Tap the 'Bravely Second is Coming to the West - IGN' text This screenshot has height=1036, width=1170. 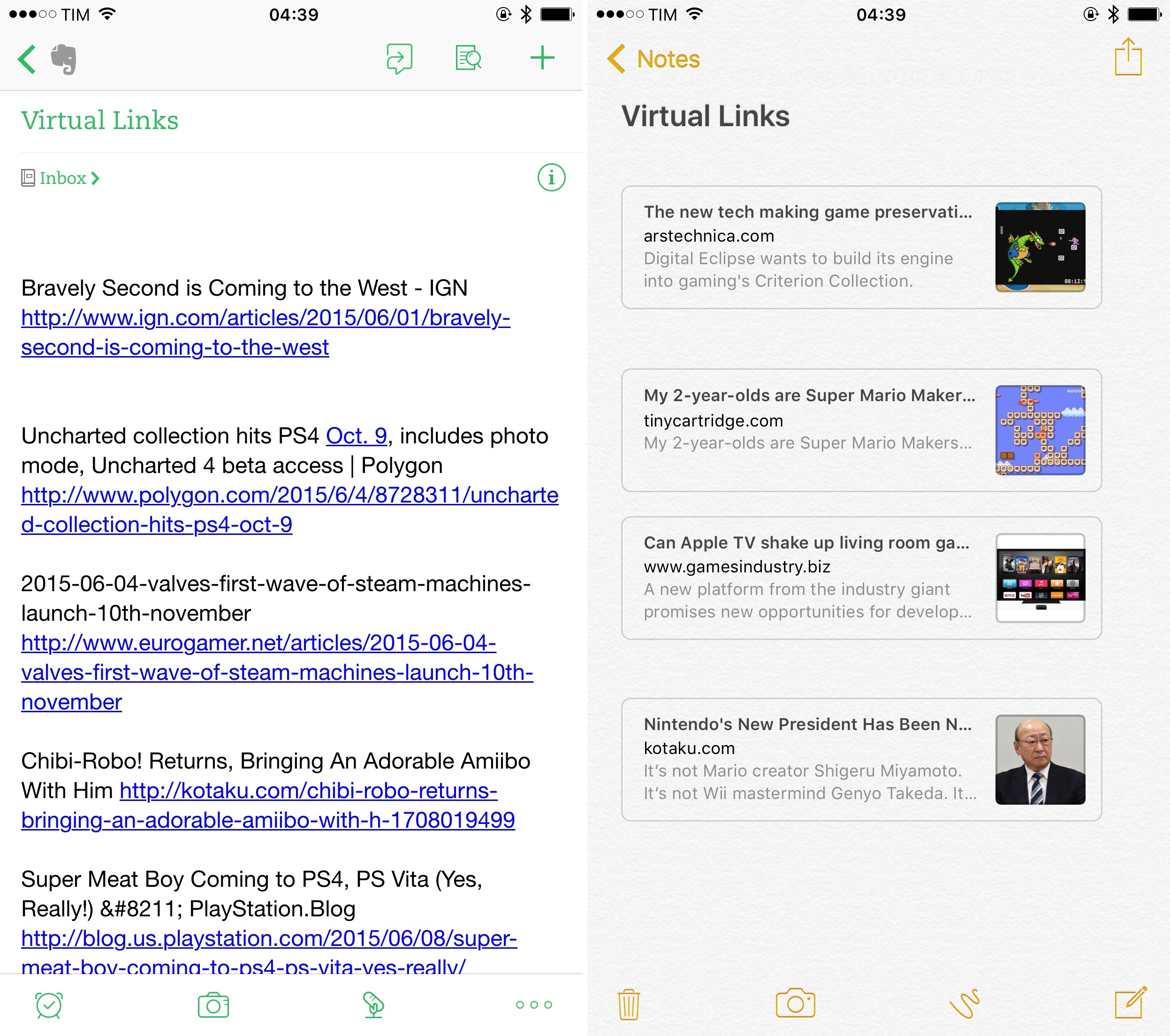[x=244, y=288]
